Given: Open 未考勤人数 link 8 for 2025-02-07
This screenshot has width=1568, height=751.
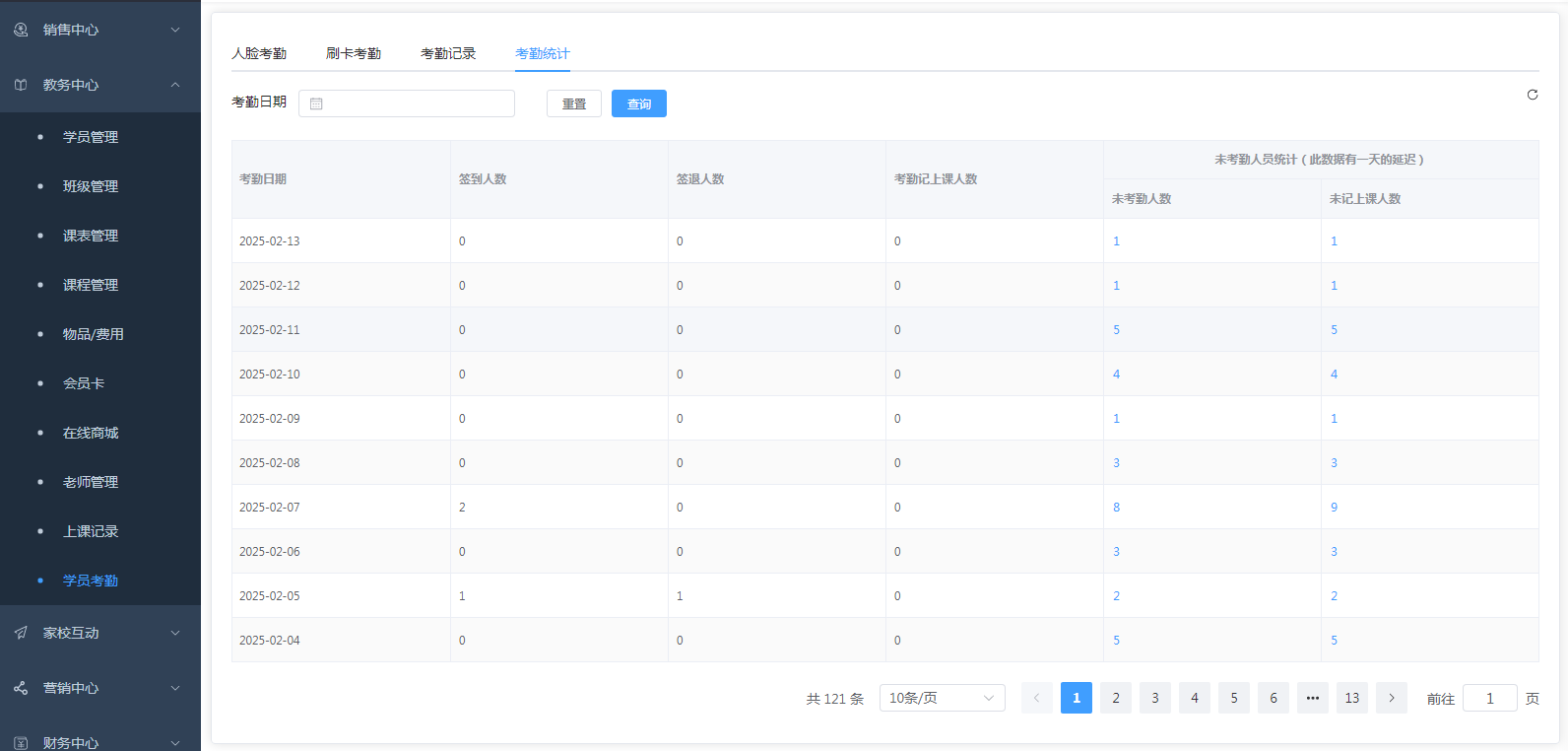Looking at the screenshot, I should [x=1116, y=507].
